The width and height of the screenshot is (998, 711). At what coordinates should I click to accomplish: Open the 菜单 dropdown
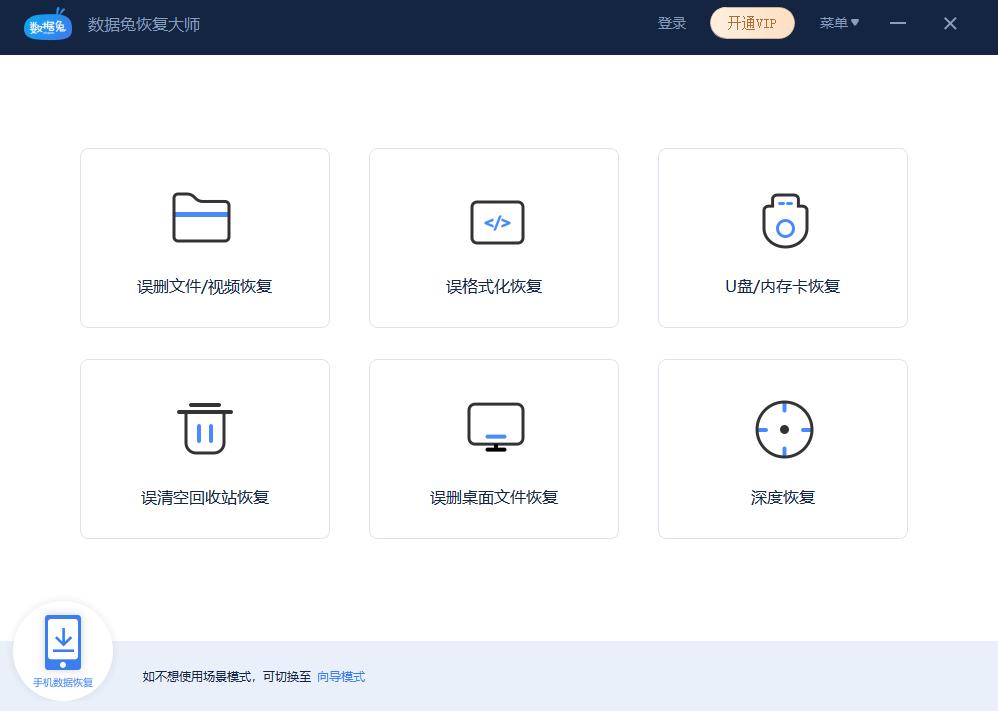click(x=839, y=23)
